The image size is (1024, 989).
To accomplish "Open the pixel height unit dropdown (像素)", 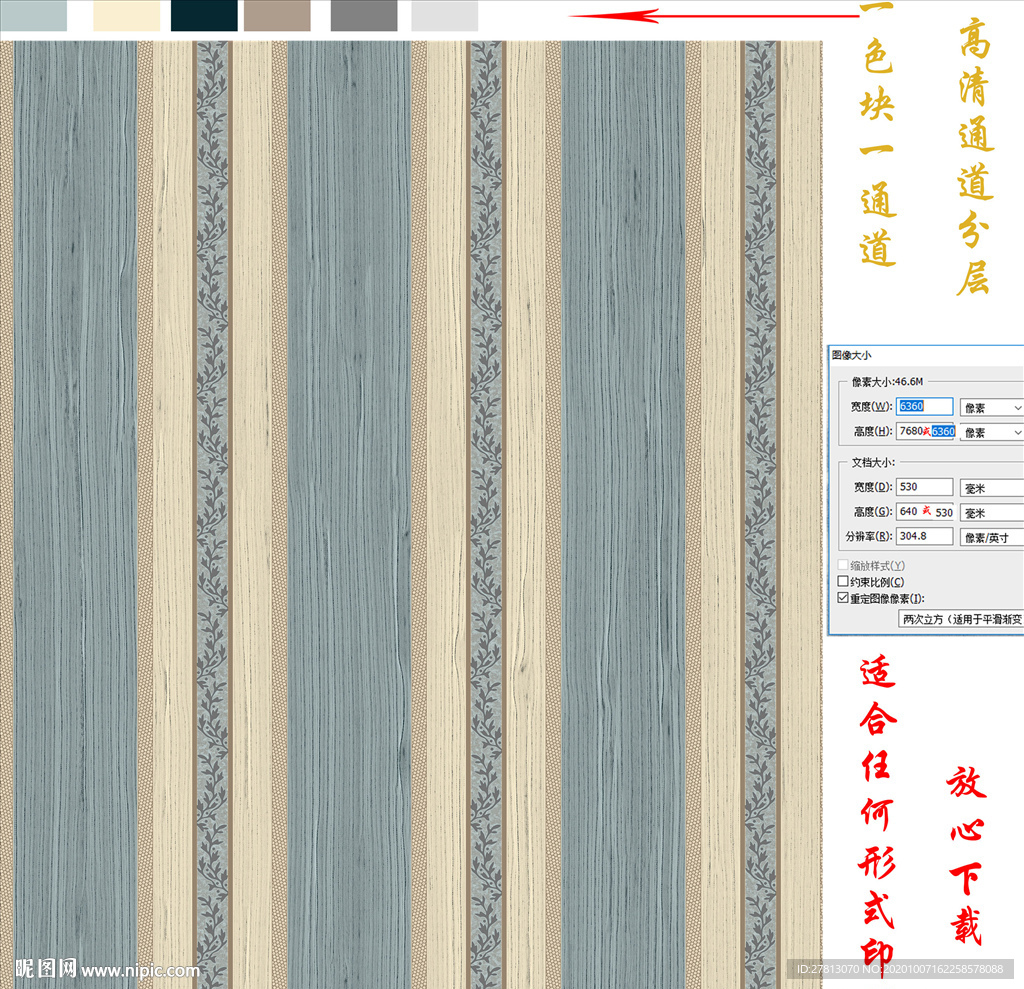I will click(x=991, y=432).
